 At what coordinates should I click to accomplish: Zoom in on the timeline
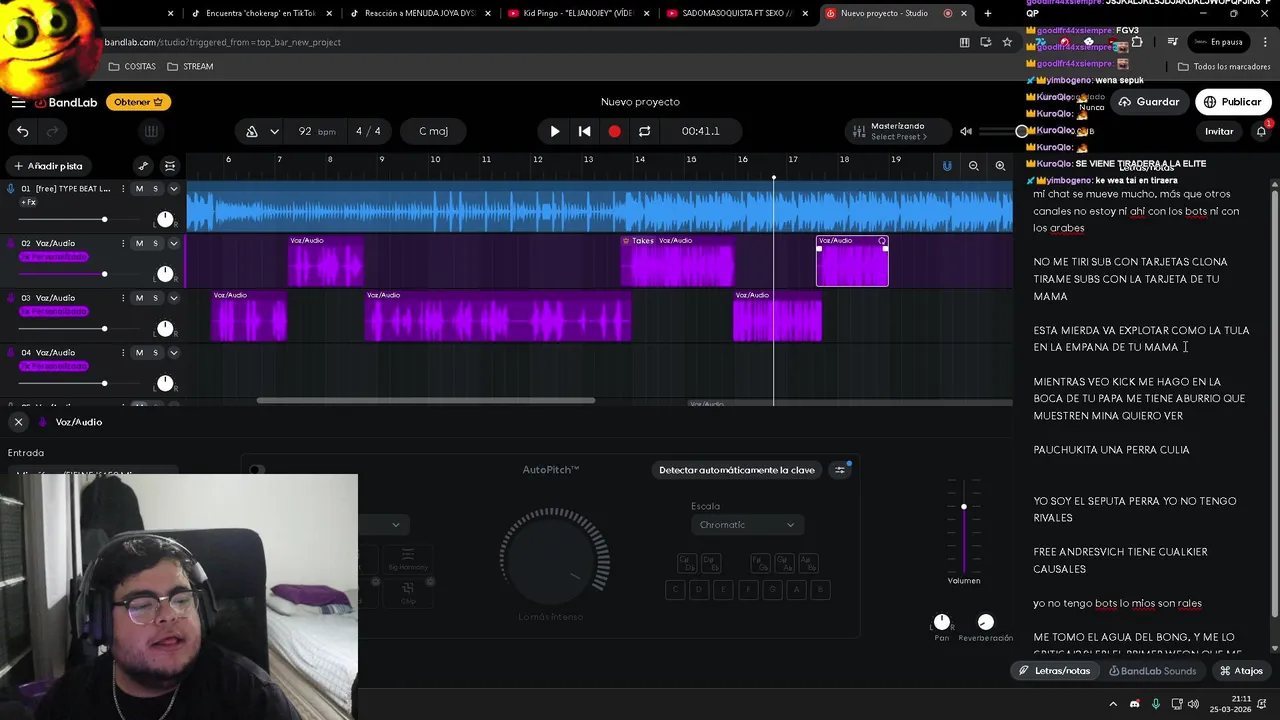(x=1000, y=166)
